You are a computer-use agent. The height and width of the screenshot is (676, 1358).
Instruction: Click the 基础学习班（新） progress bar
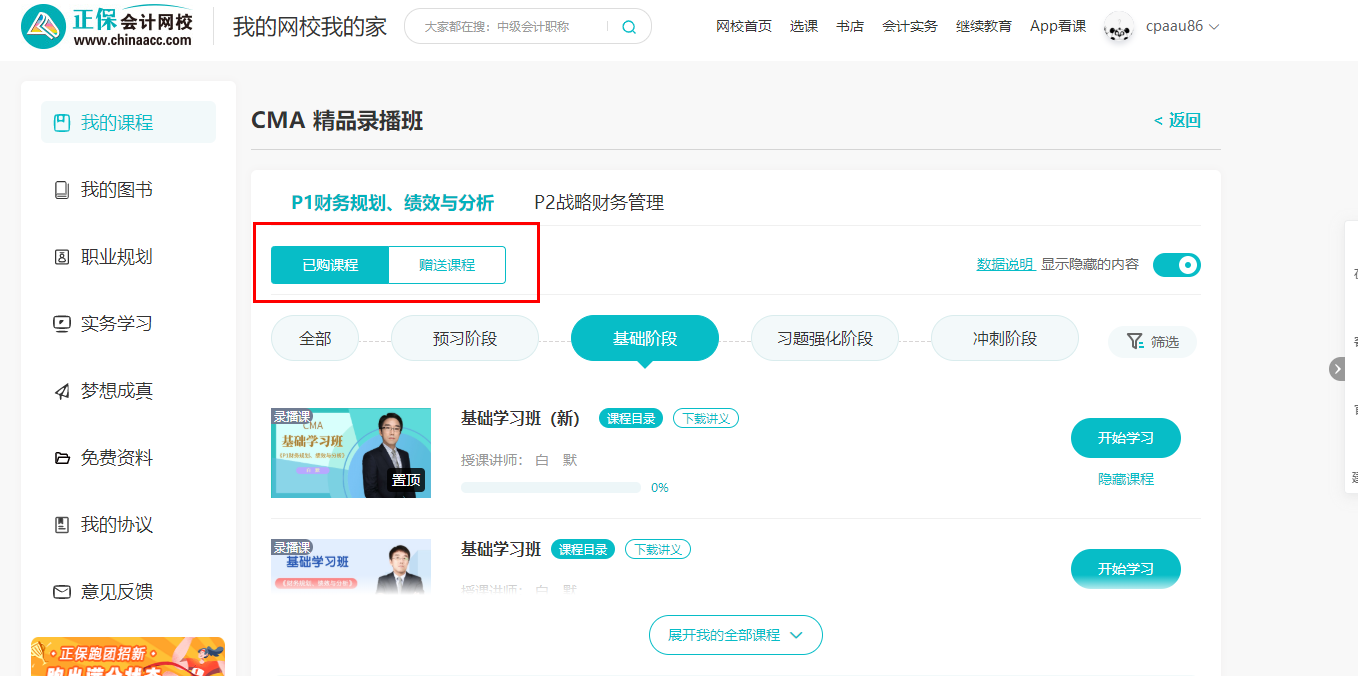[550, 488]
